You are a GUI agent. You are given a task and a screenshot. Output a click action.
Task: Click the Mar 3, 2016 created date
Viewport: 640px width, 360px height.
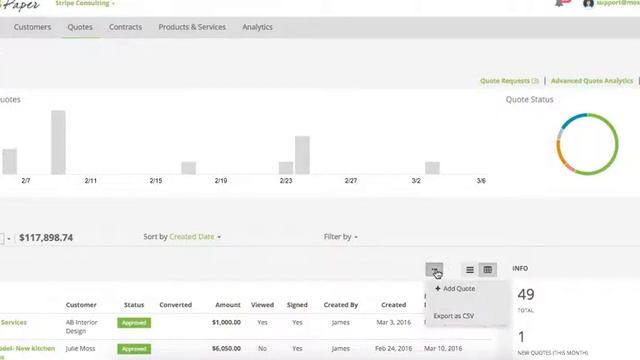click(393, 322)
